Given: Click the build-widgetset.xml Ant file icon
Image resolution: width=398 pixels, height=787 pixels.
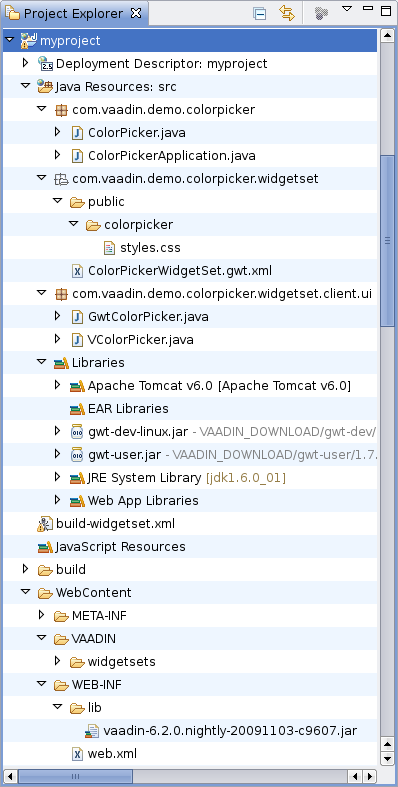Looking at the screenshot, I should pos(45,524).
